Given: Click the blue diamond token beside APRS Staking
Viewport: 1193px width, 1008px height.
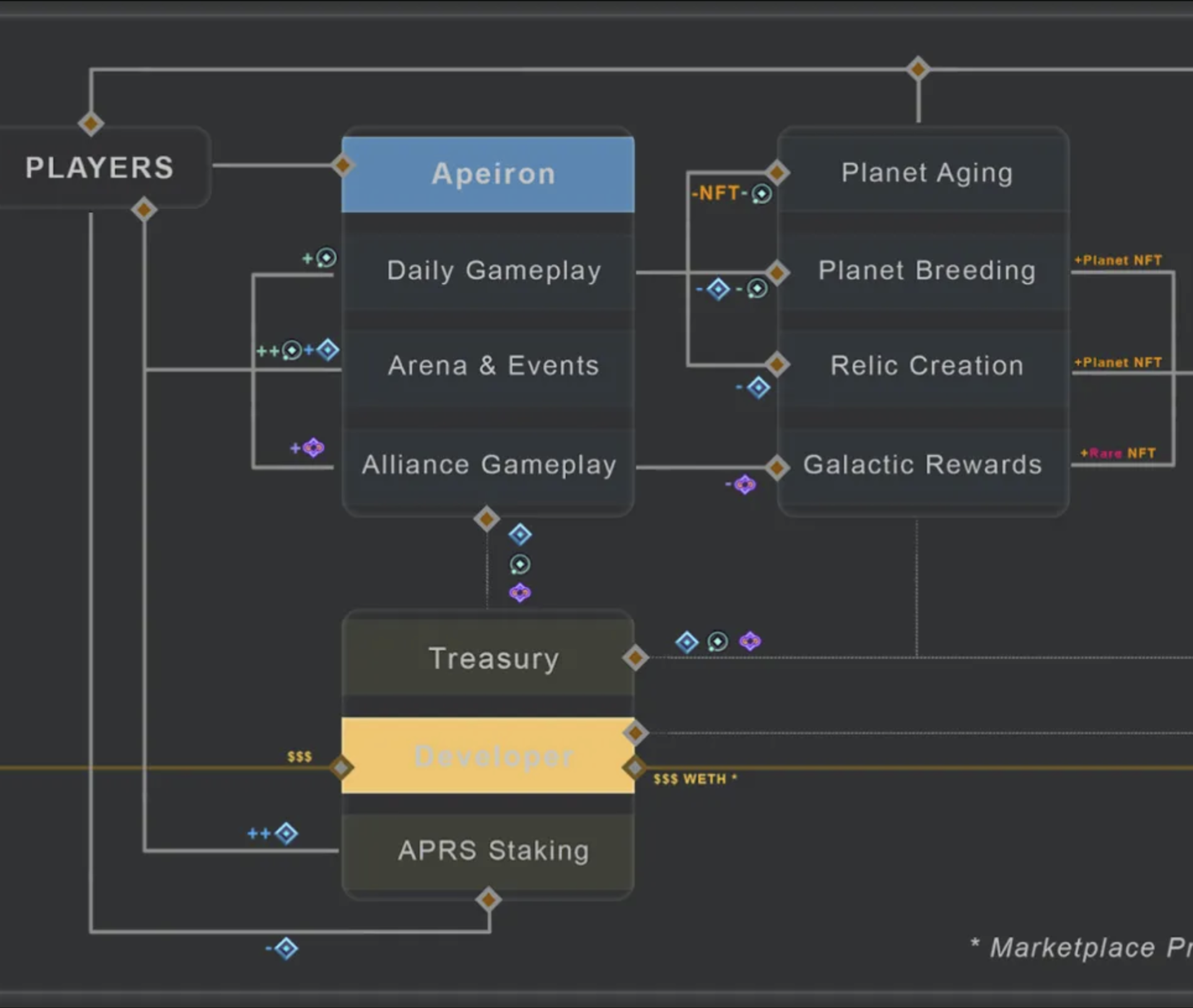Looking at the screenshot, I should pyautogui.click(x=286, y=833).
